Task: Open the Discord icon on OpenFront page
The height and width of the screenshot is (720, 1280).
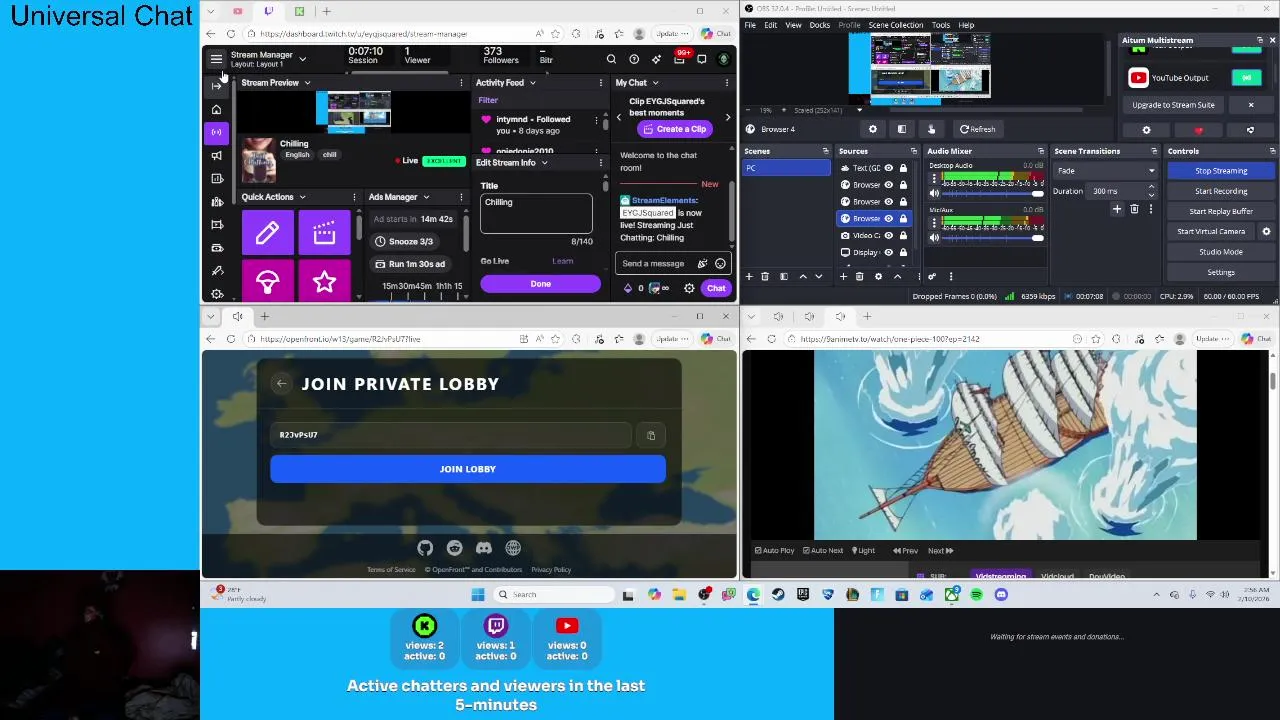Action: (x=484, y=548)
